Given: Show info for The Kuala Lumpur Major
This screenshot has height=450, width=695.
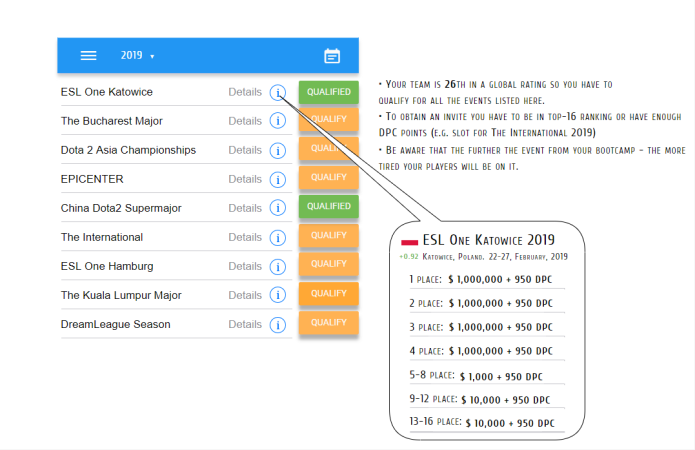Looking at the screenshot, I should 278,295.
